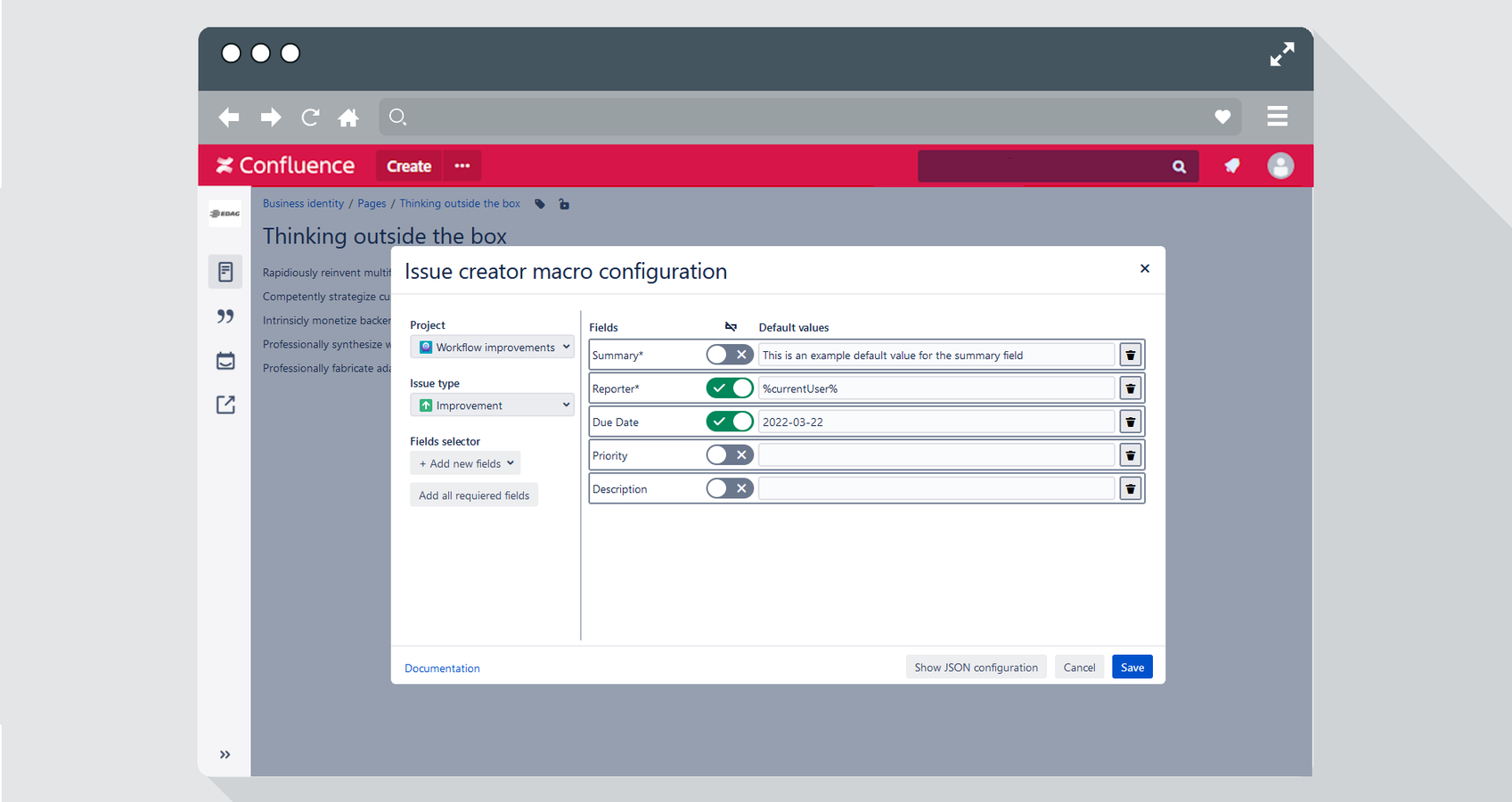Click the EDAG space logo in sidebar

pyautogui.click(x=225, y=214)
